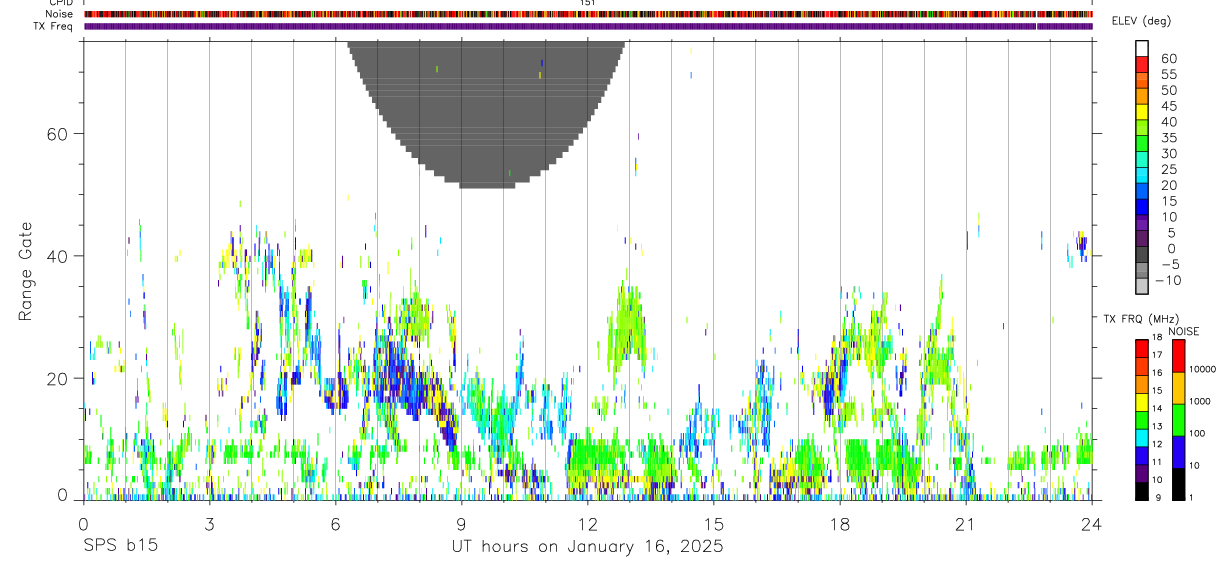
Task: Click the '15' tick on the UT hours axis
Action: pos(714,523)
